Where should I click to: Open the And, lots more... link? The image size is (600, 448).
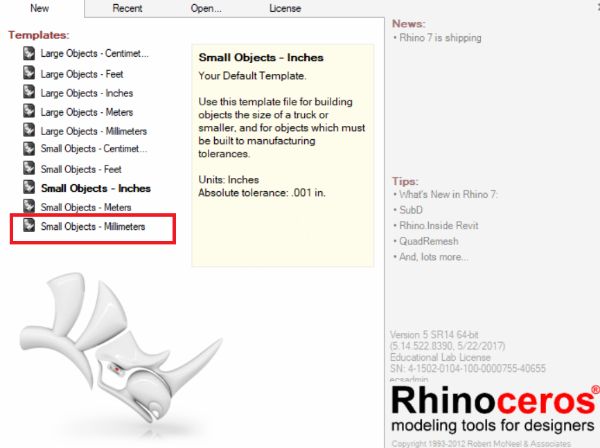pos(434,257)
